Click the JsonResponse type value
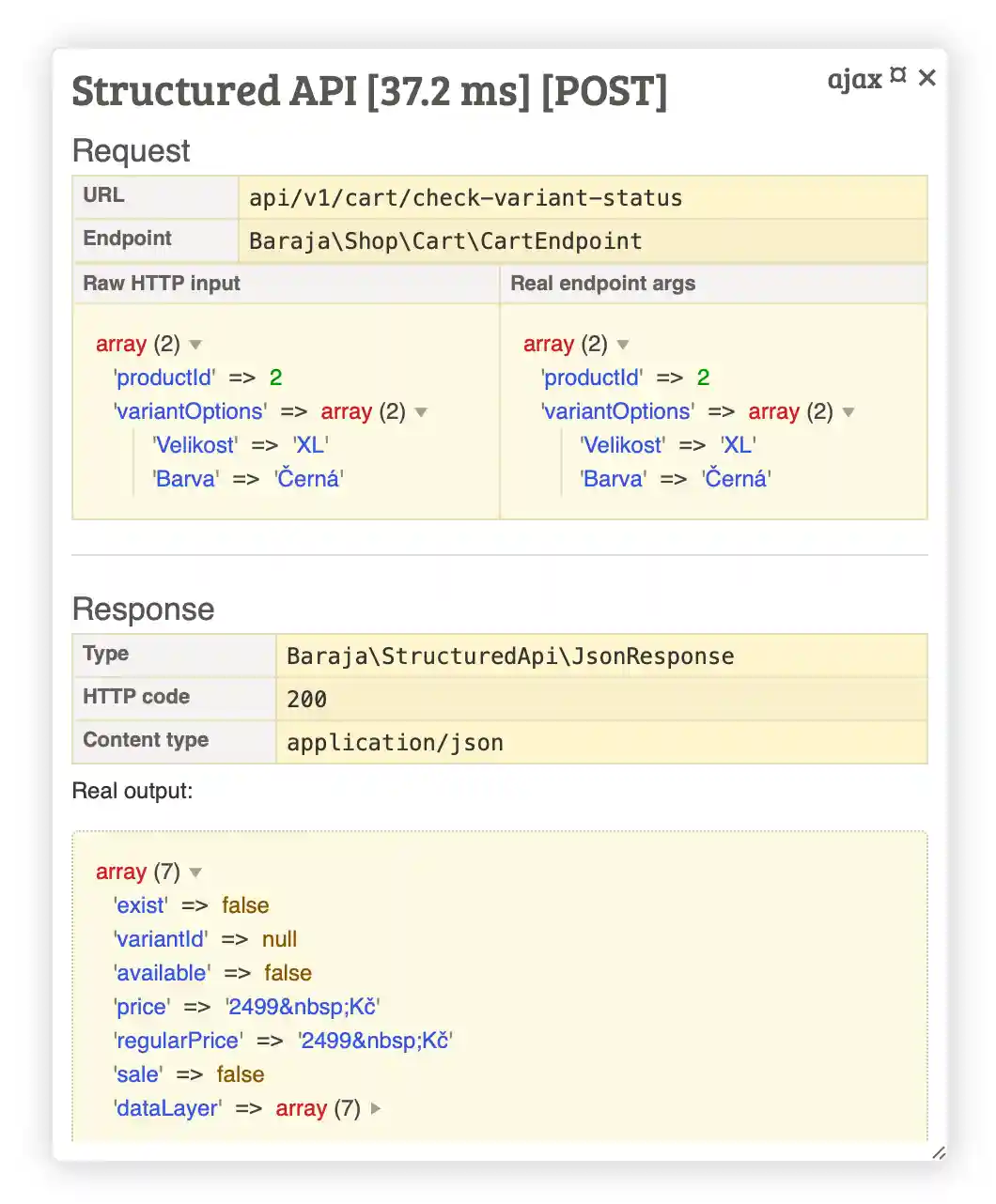Viewport: 996px width, 1204px height. coord(510,656)
